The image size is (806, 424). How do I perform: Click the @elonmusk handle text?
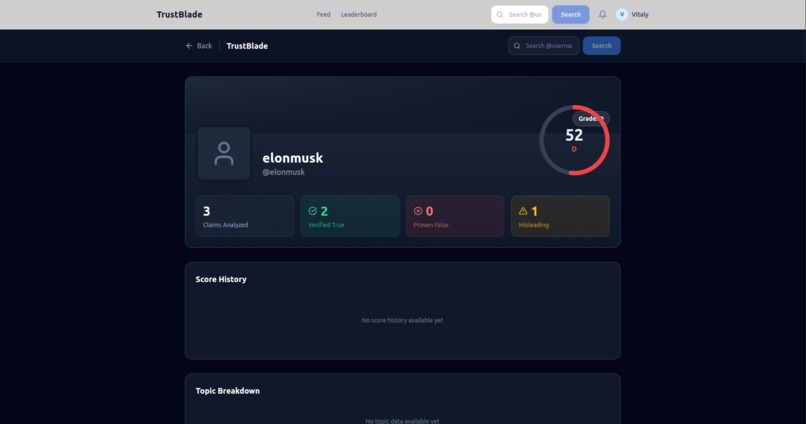point(283,172)
